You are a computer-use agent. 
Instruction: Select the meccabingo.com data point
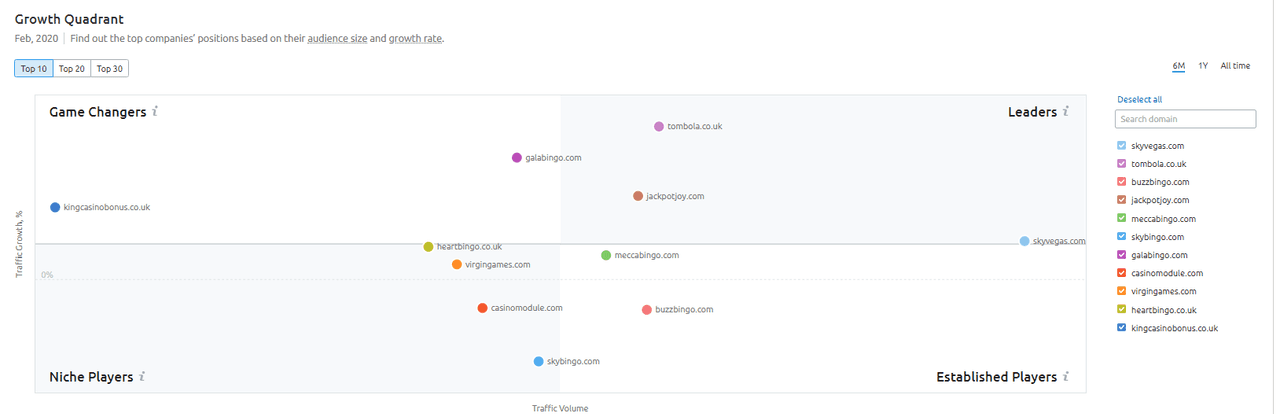click(x=606, y=255)
